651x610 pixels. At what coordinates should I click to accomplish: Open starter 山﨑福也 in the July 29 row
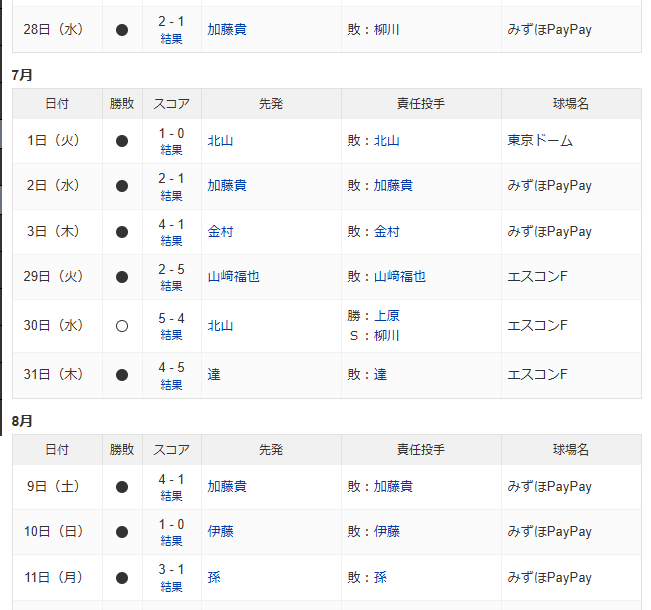click(x=233, y=276)
